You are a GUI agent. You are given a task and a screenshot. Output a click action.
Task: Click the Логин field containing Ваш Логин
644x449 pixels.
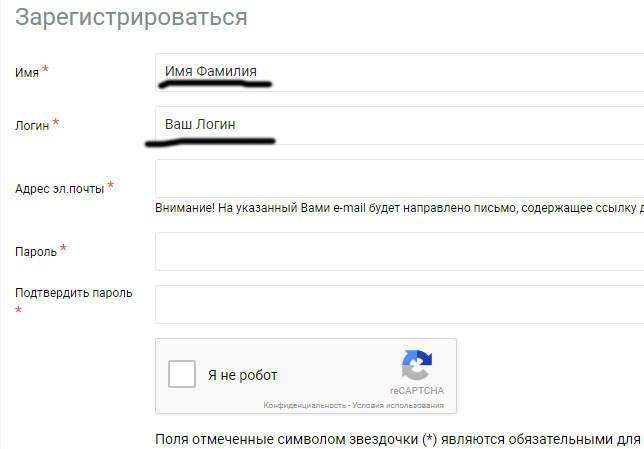pyautogui.click(x=400, y=125)
